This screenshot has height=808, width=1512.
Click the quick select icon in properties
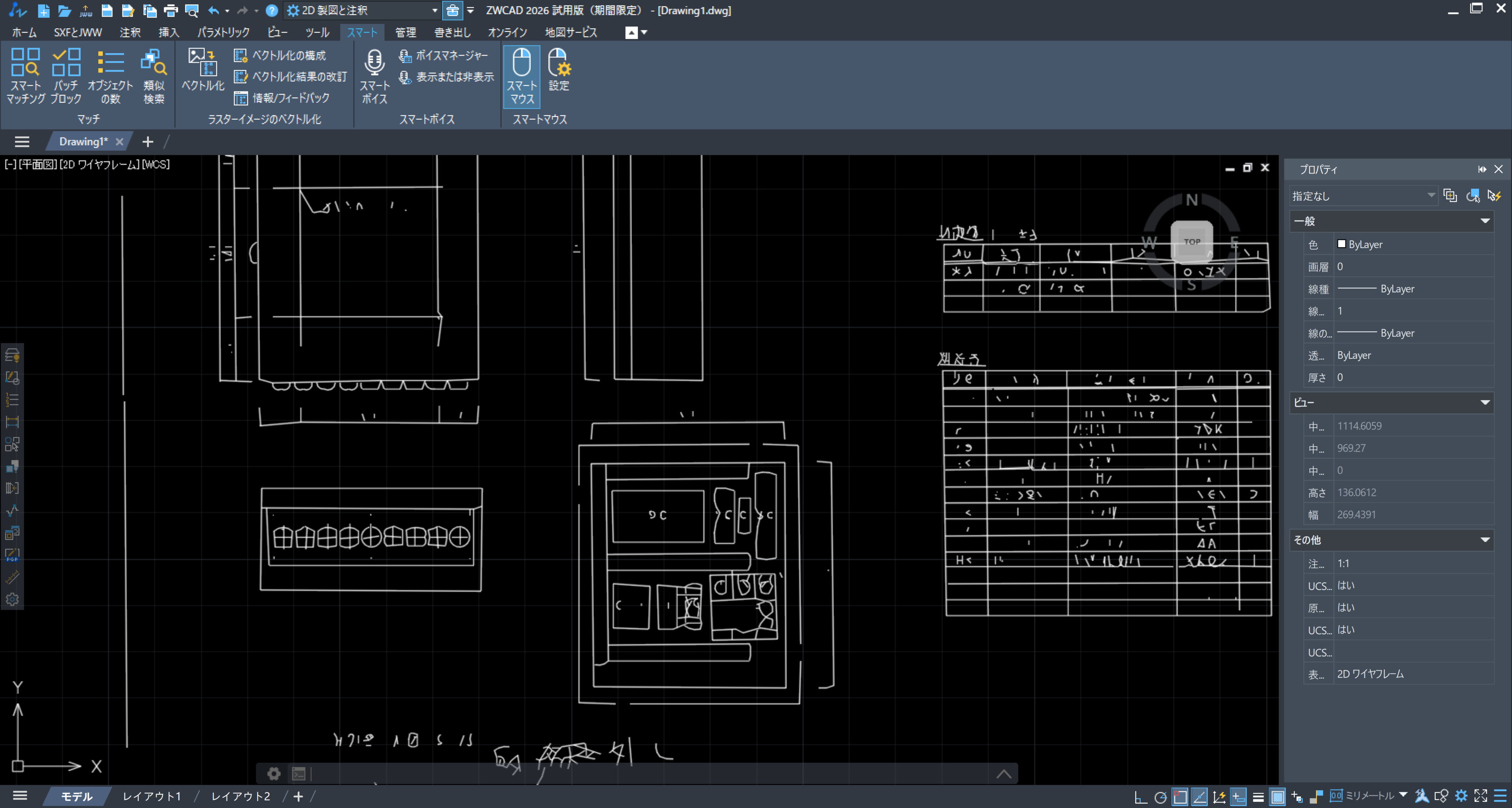point(1494,196)
